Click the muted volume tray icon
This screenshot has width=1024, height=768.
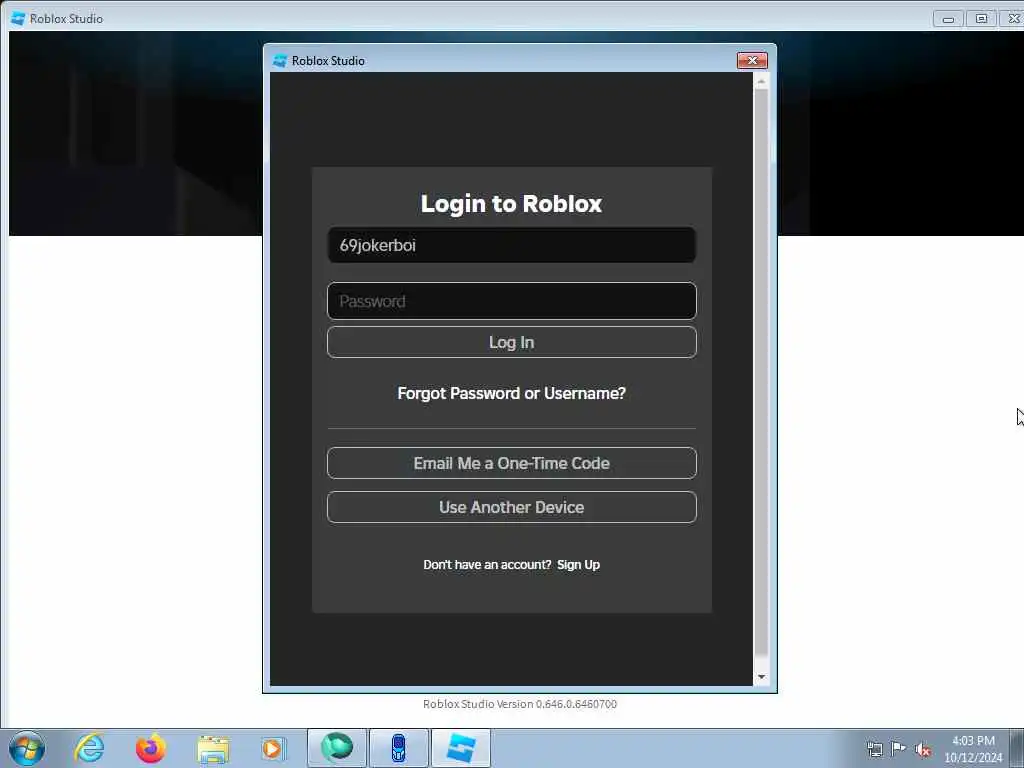point(923,749)
